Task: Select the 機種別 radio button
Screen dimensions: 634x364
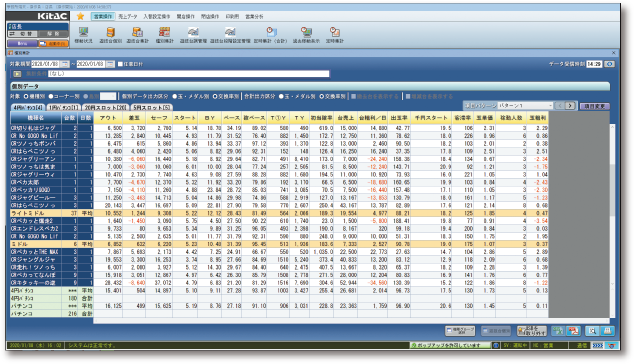Action: click(26, 96)
